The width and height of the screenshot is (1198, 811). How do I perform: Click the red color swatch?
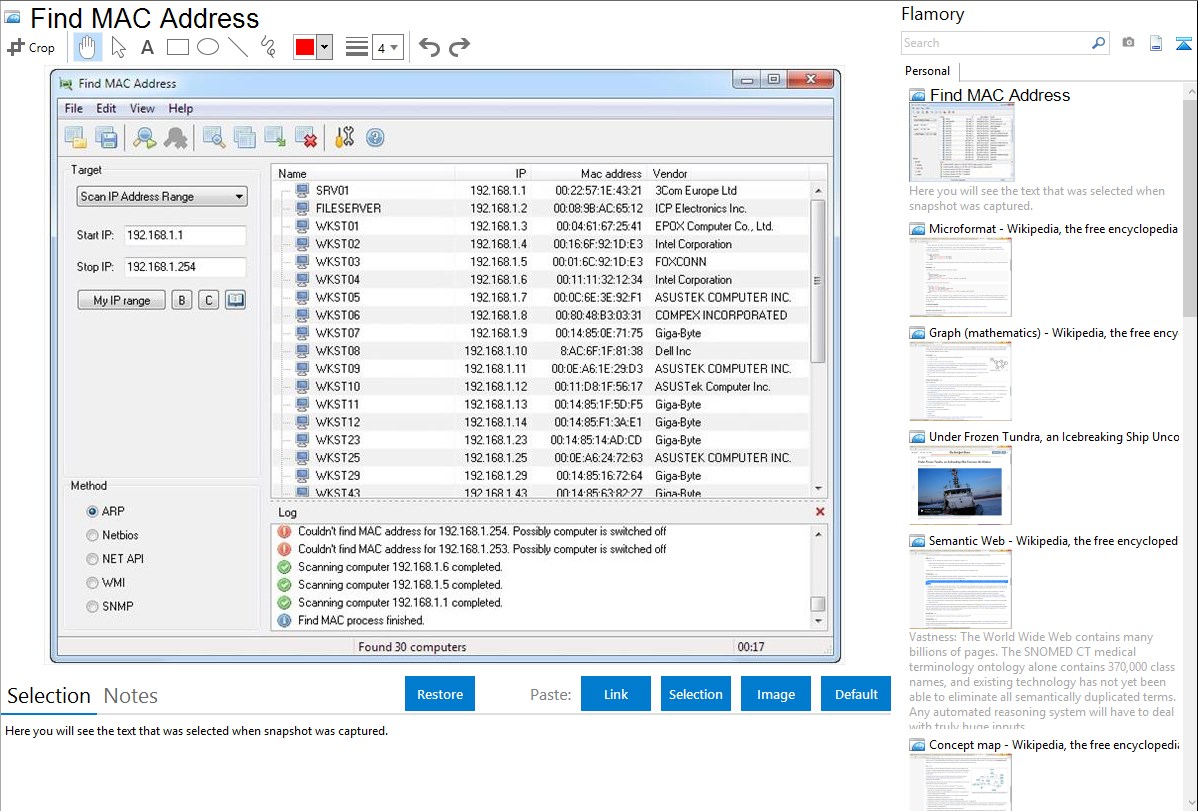(x=305, y=47)
